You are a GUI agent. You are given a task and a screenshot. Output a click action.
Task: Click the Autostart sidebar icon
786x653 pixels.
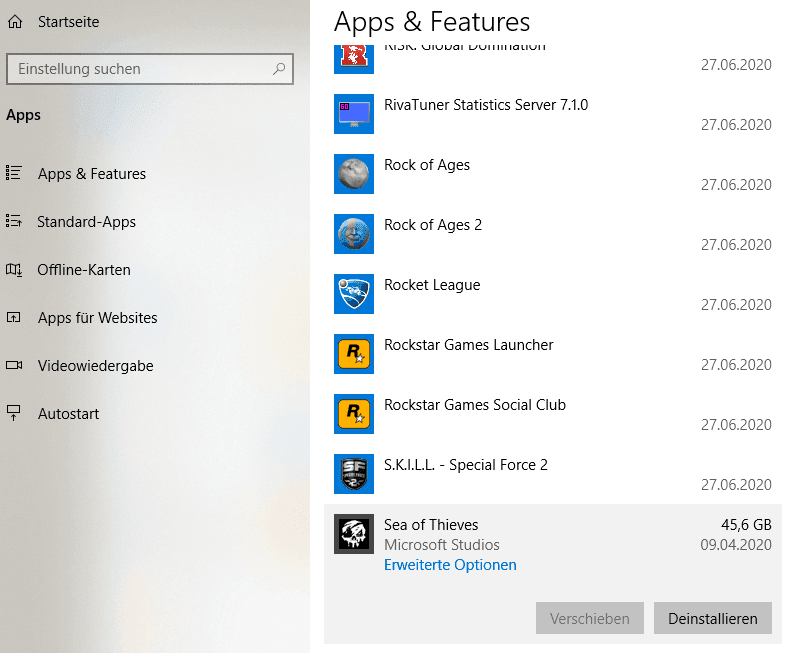[14, 413]
